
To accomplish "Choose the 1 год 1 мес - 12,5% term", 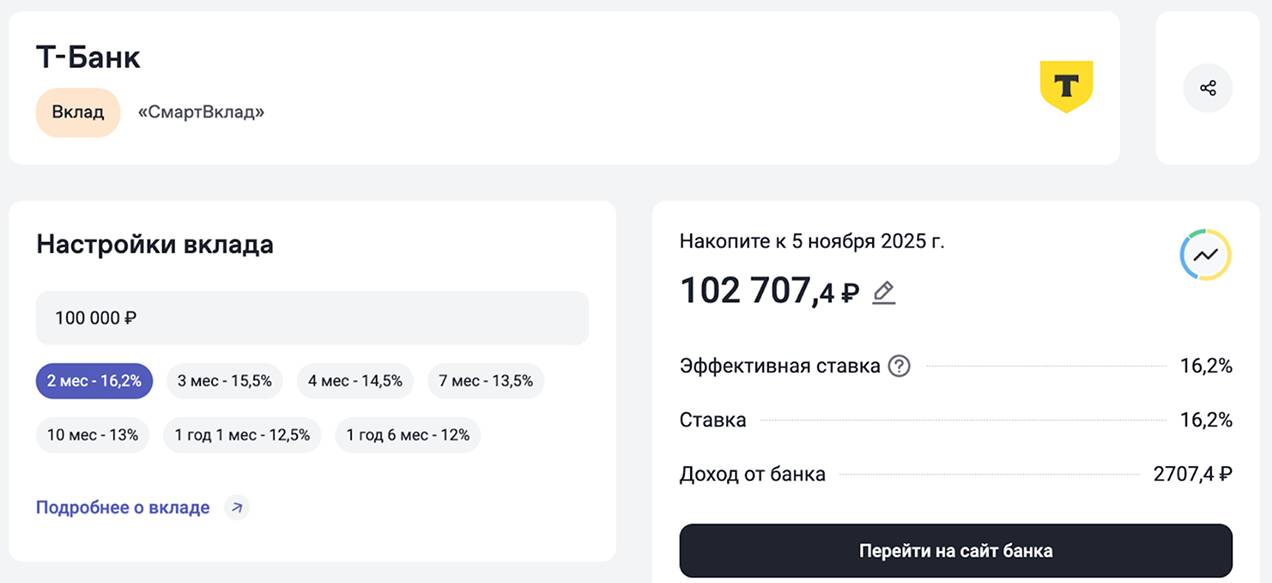I will [x=242, y=435].
